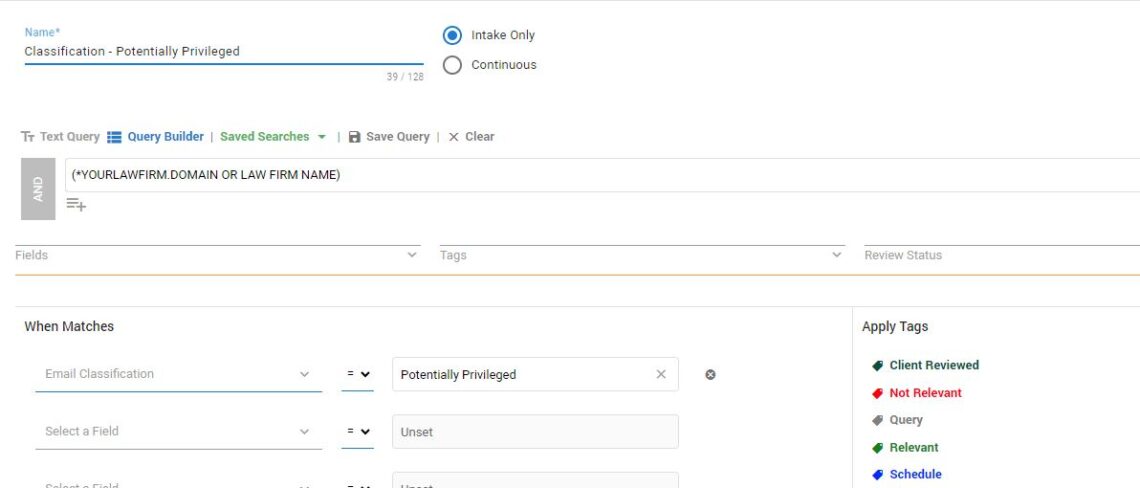The width and height of the screenshot is (1140, 488).
Task: Select the Continuous radio button
Action: (452, 65)
